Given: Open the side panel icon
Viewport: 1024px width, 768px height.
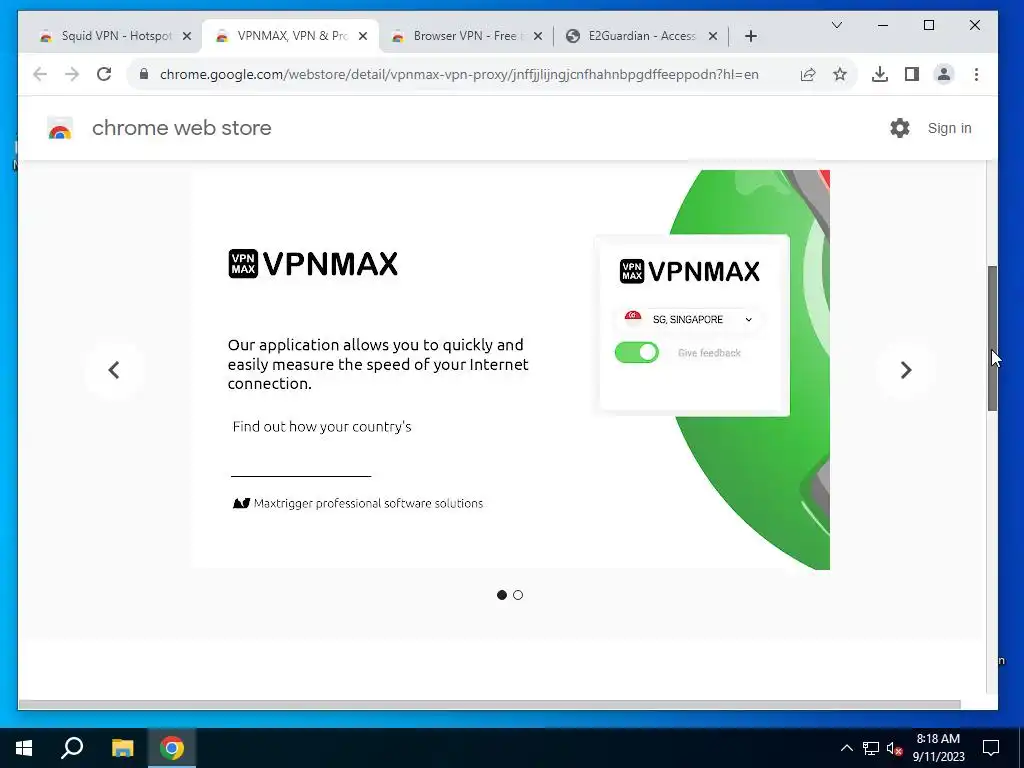Looking at the screenshot, I should click(912, 74).
